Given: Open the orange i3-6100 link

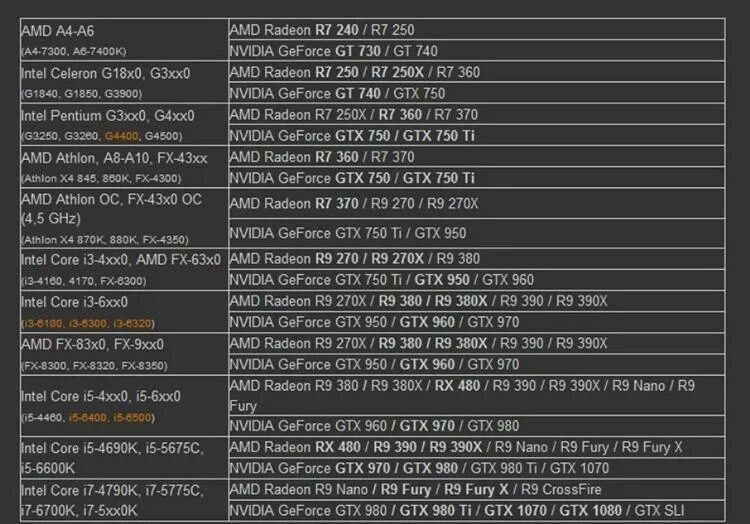Looking at the screenshot, I should 43,324.
